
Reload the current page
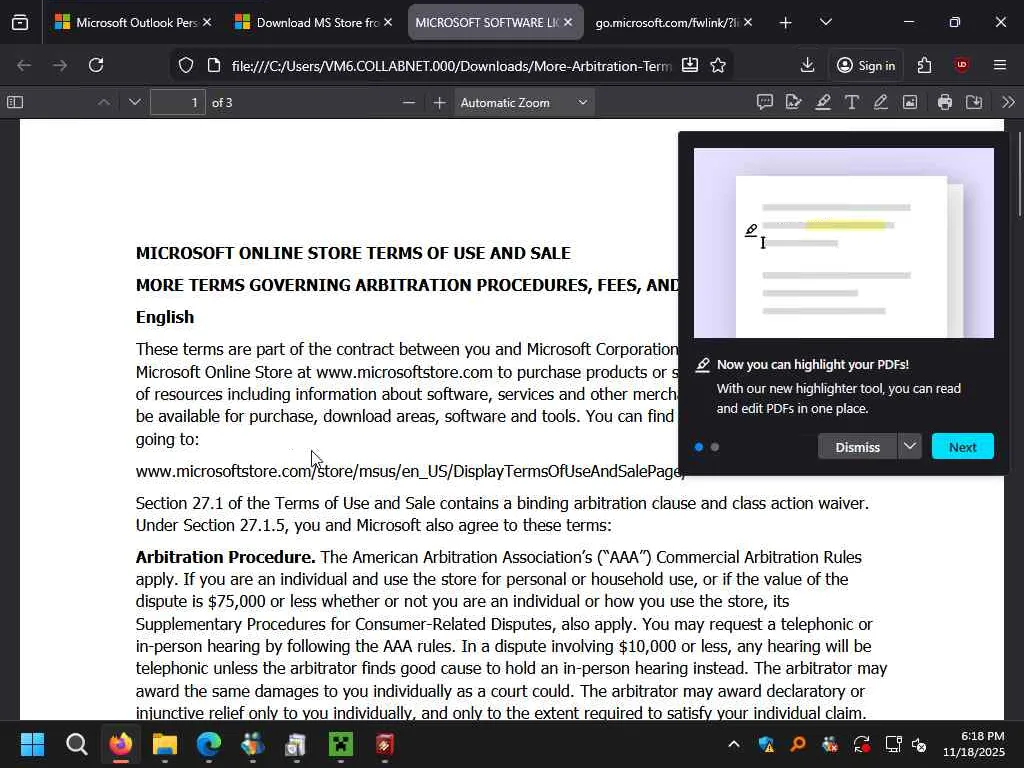pyautogui.click(x=96, y=65)
